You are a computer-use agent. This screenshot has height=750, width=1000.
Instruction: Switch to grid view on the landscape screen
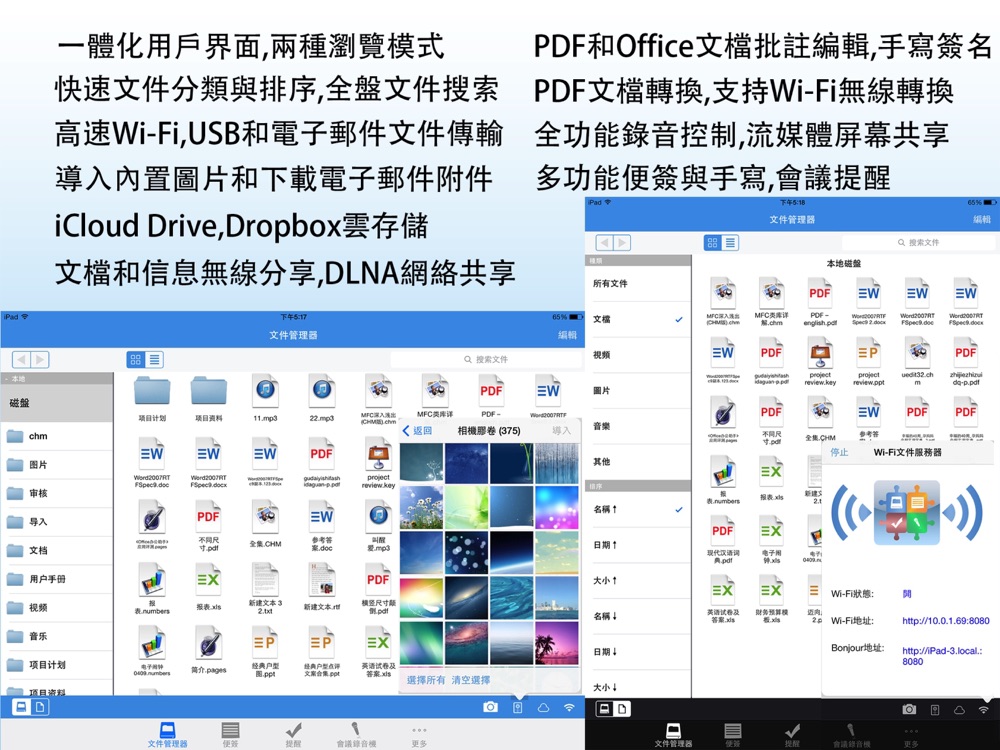pos(136,360)
